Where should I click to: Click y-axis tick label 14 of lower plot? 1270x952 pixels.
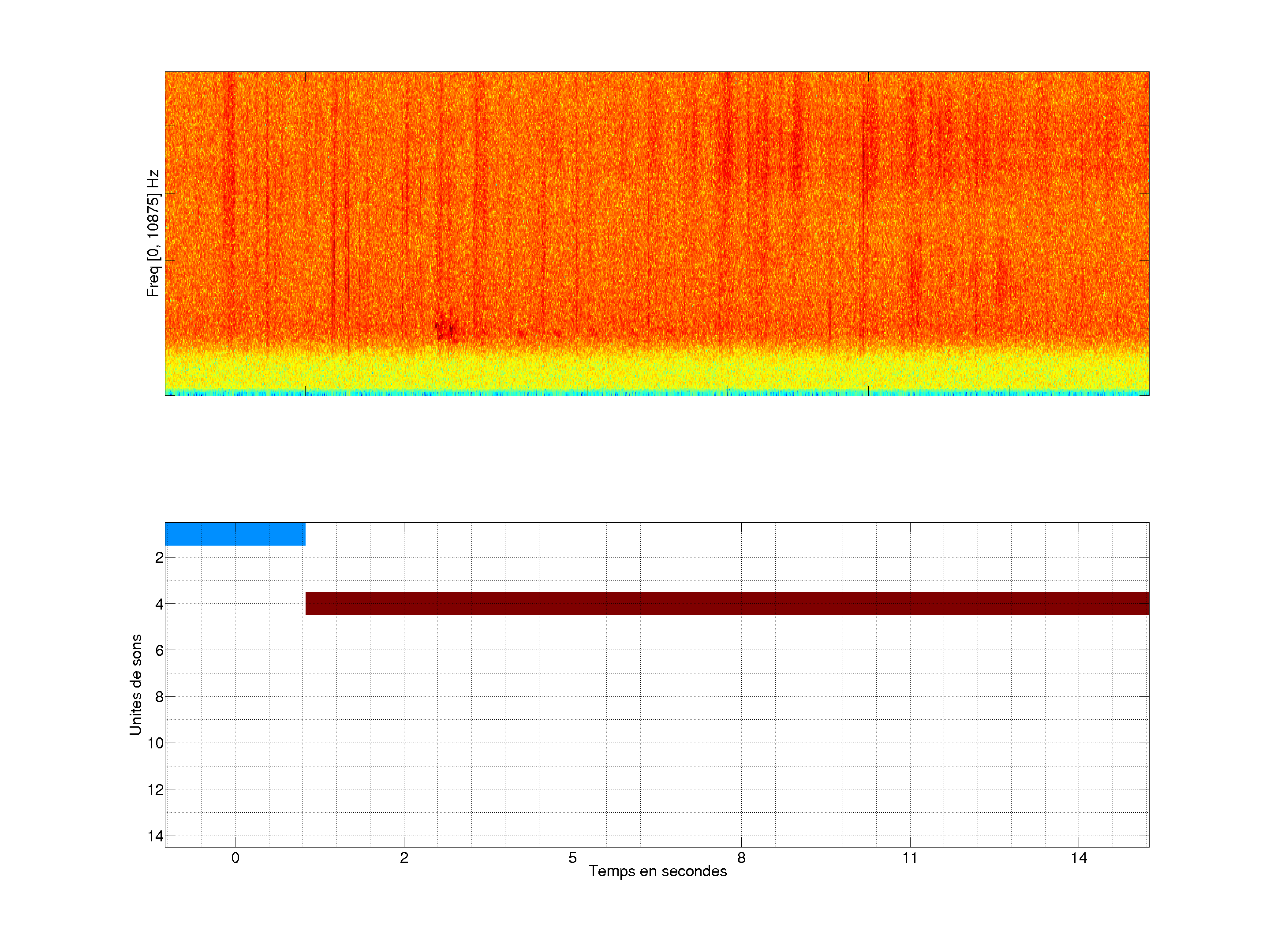pos(156,836)
